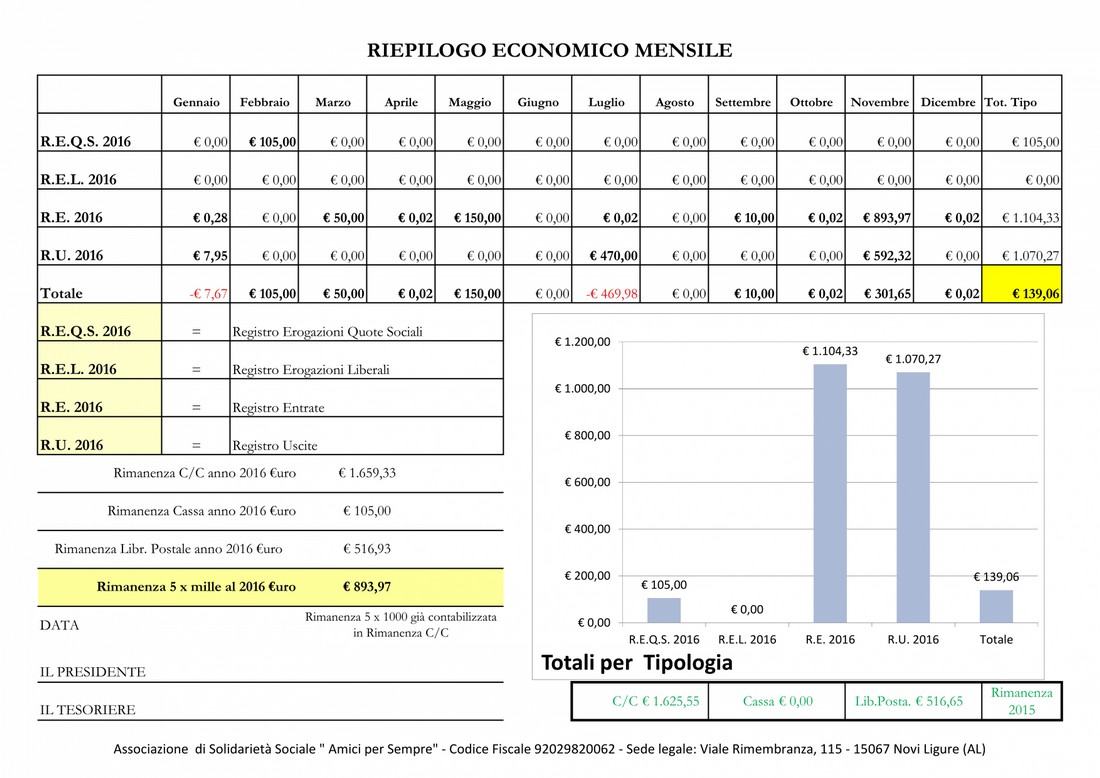The width and height of the screenshot is (1100, 778).
Task: Click legend text Registro Erogazioni Liberali
Action: [311, 370]
